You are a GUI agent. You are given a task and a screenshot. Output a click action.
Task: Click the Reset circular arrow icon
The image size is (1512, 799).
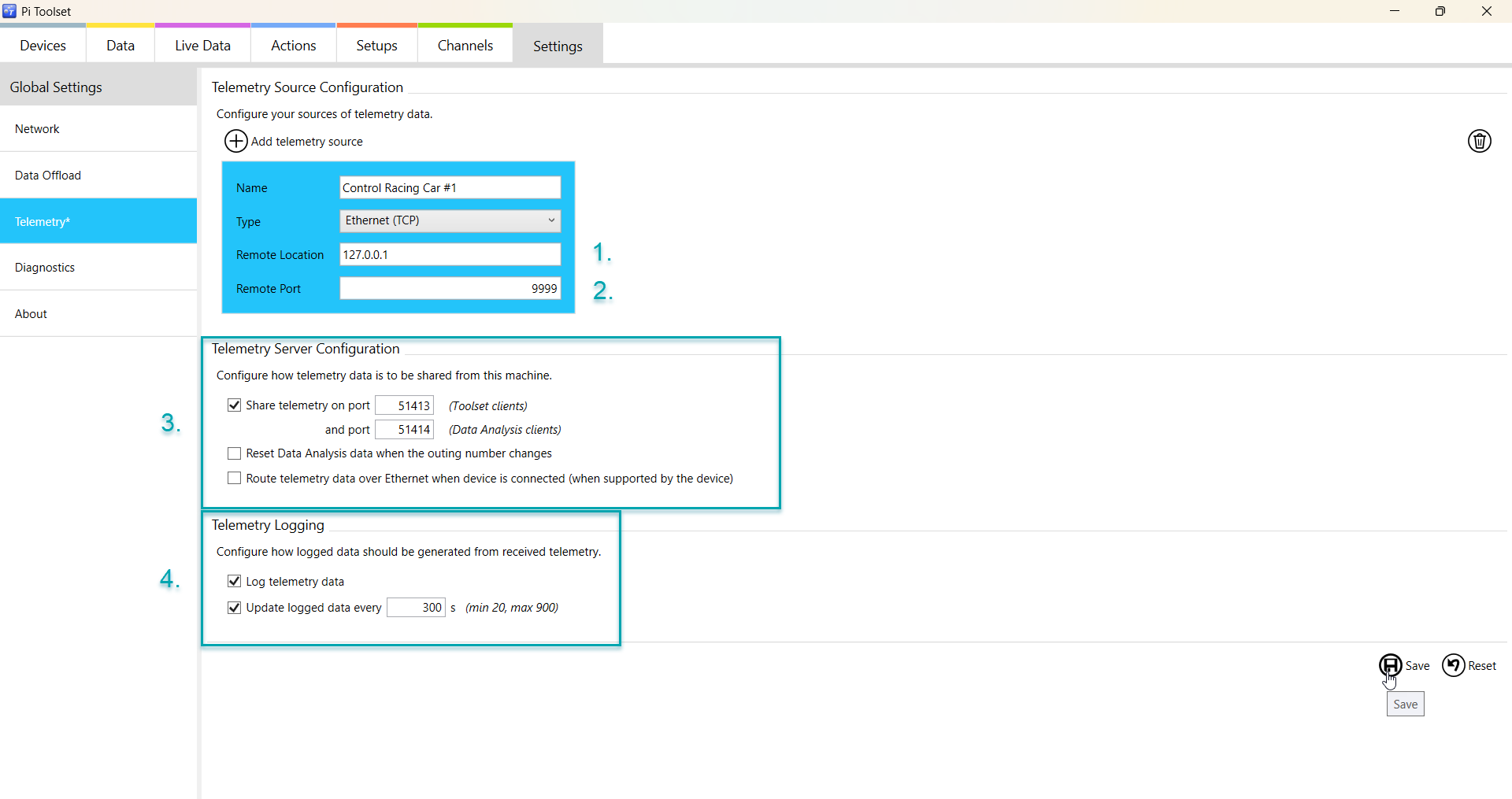(1453, 665)
